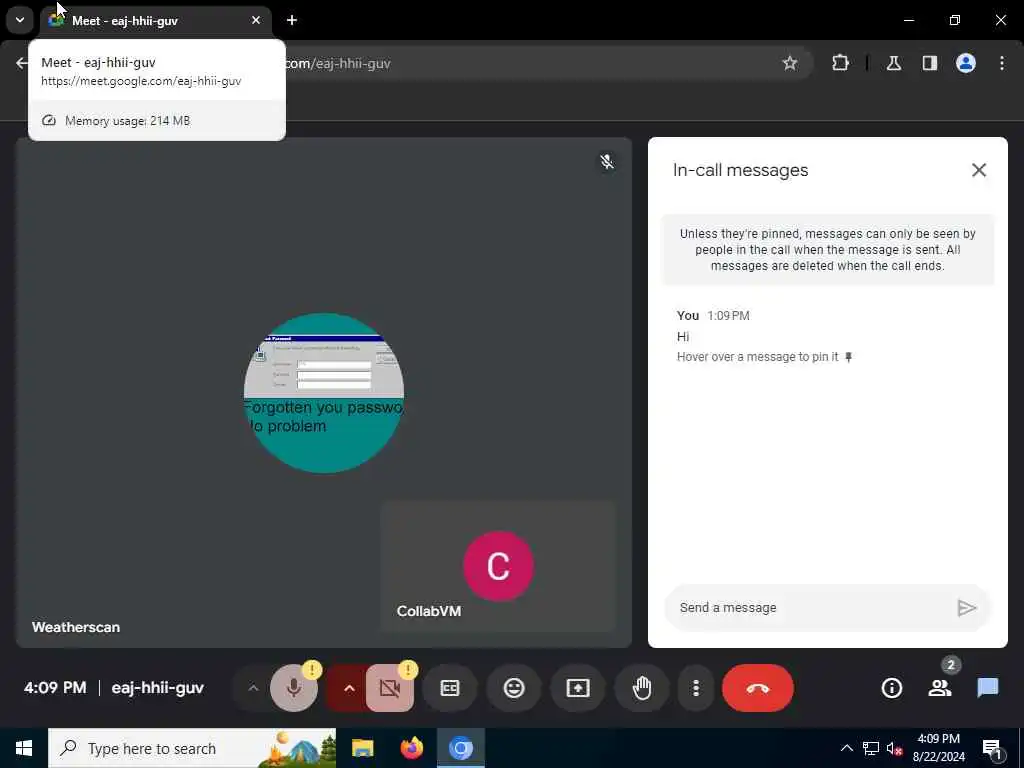Click the Chrome taskbar icon
Screen dimensions: 1024x768
(x=460, y=748)
